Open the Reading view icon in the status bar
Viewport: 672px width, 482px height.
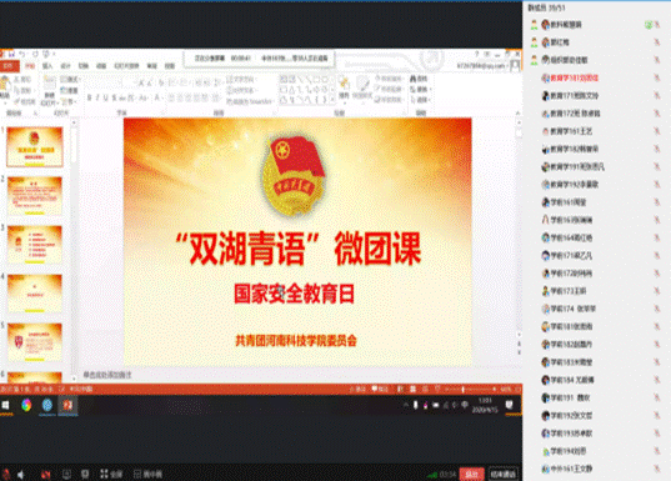(x=425, y=389)
